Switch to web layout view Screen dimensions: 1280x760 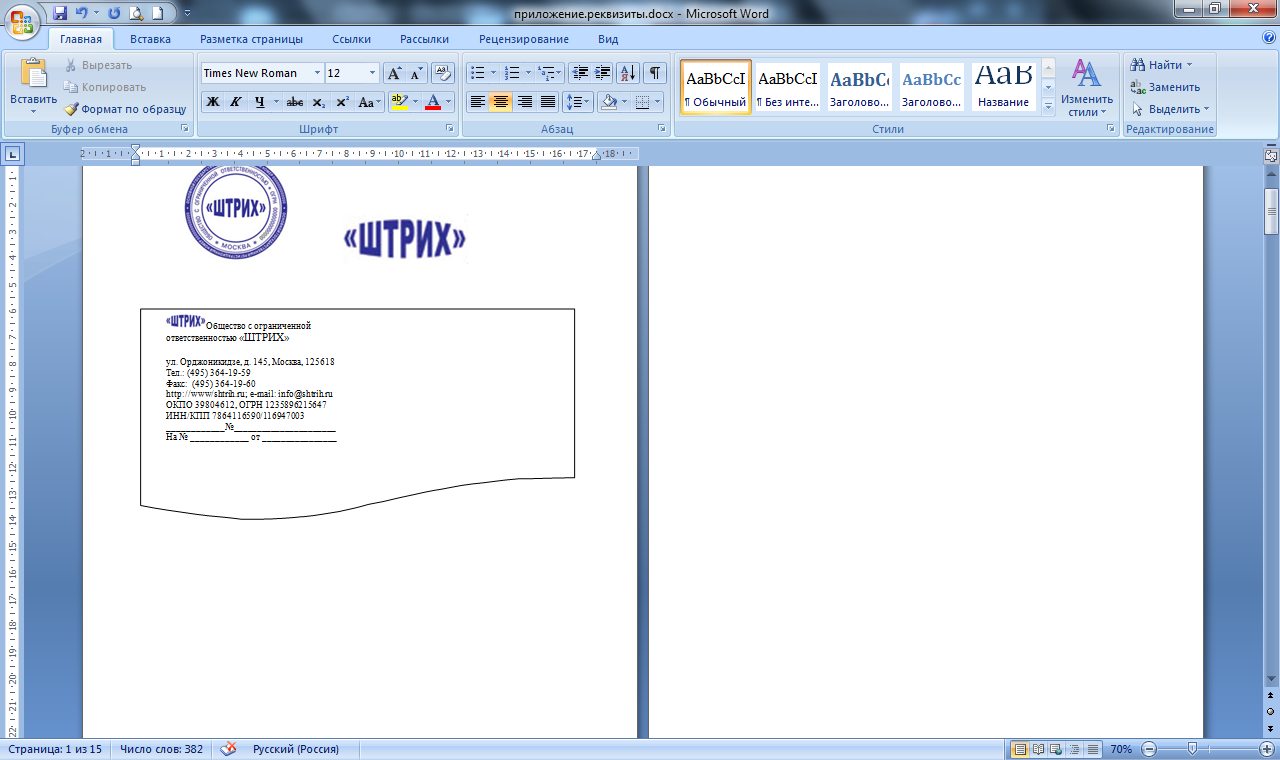pyautogui.click(x=1056, y=749)
